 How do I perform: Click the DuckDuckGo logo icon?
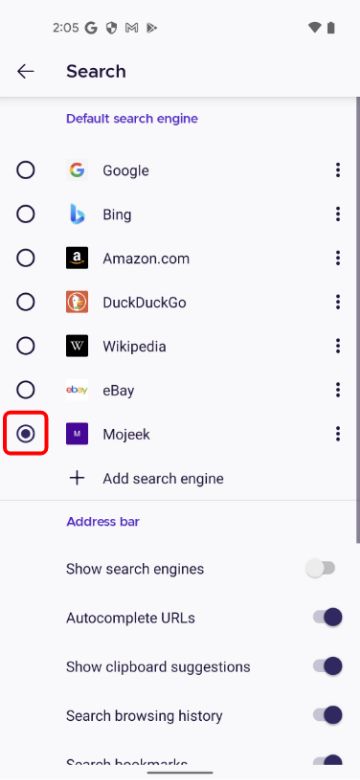tap(77, 302)
